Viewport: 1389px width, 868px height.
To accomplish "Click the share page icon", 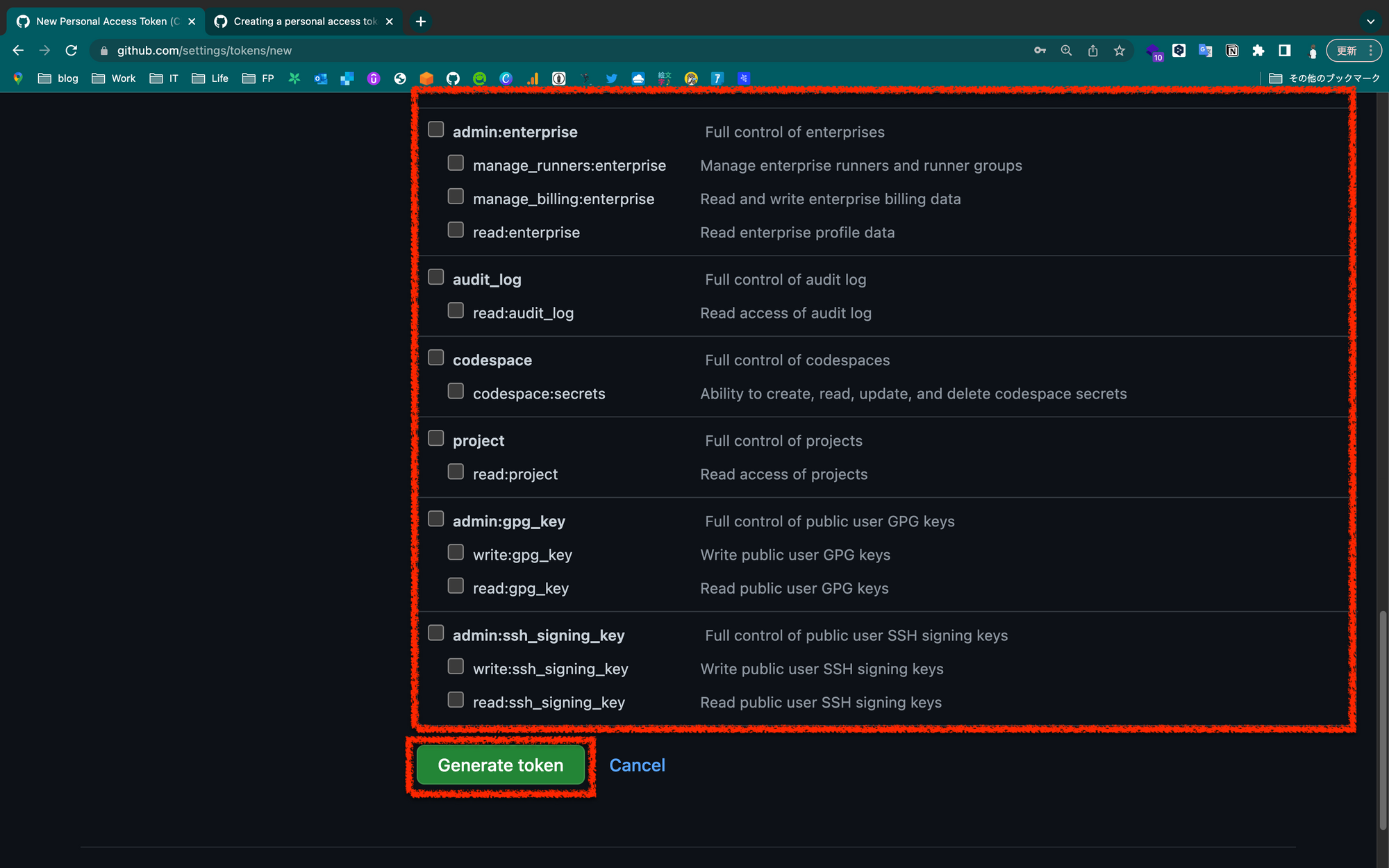I will [x=1092, y=51].
